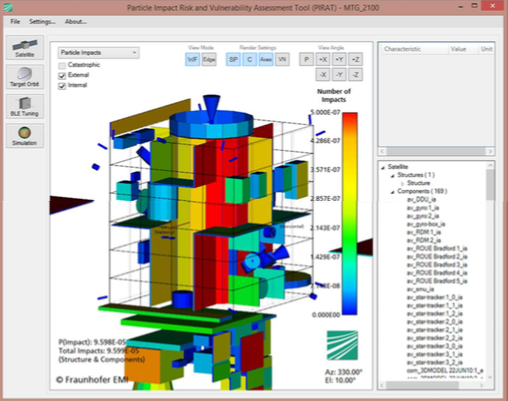Select av_star-tracker:3_0_ia component
This screenshot has width=508, height=401.
pos(434,346)
